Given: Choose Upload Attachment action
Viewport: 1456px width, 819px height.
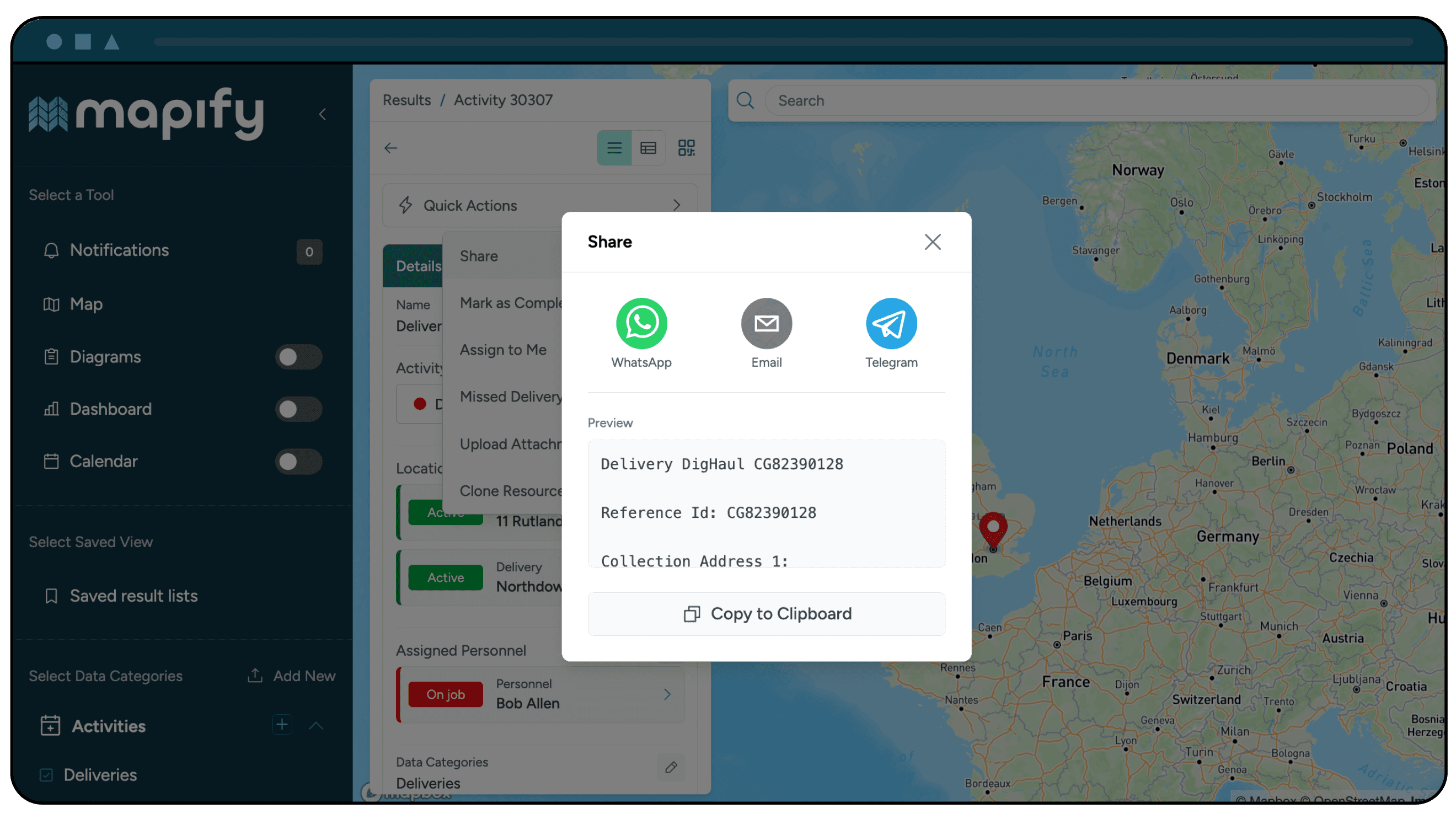Looking at the screenshot, I should coord(510,445).
